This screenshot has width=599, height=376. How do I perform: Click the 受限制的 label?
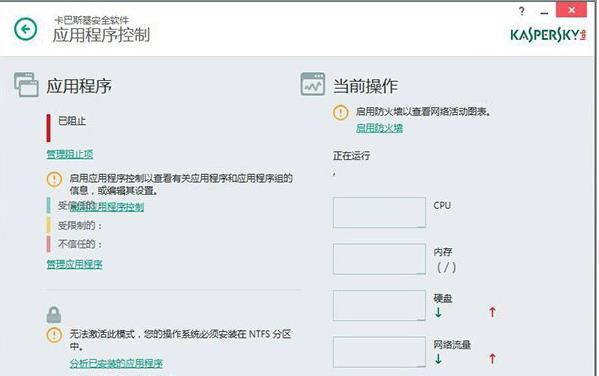pyautogui.click(x=80, y=226)
